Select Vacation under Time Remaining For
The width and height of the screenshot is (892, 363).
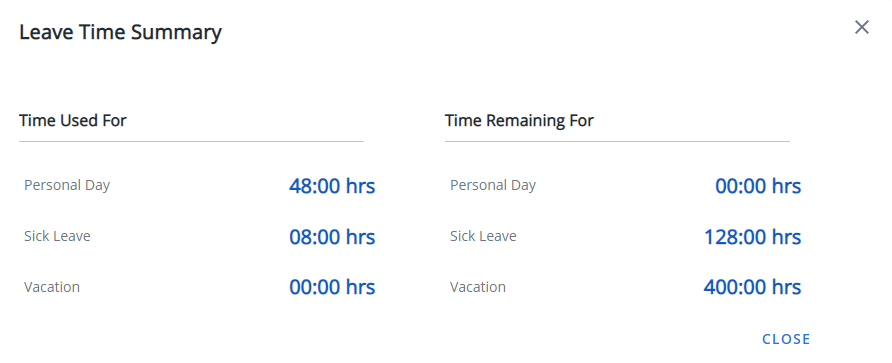click(478, 287)
